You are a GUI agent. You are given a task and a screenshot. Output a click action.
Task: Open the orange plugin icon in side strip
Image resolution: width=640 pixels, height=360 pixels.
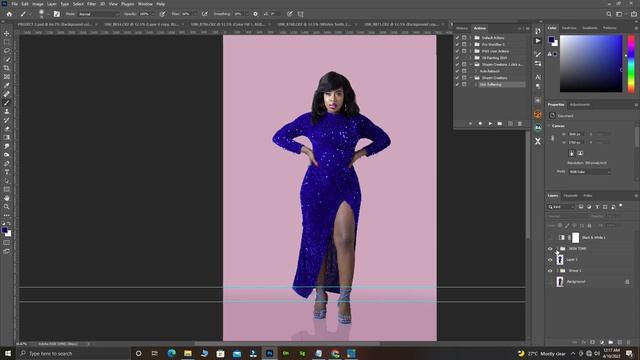538,115
